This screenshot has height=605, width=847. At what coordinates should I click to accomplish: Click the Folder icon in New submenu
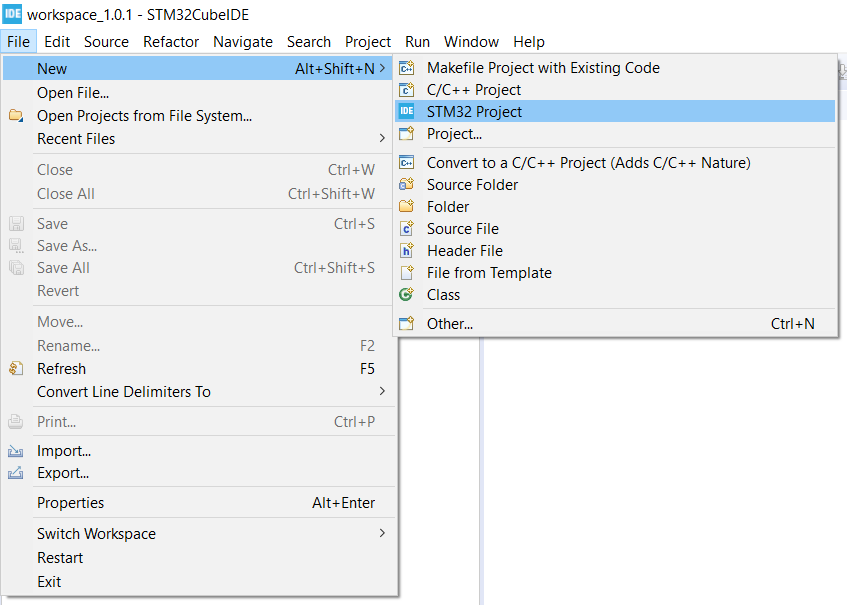pyautogui.click(x=406, y=206)
